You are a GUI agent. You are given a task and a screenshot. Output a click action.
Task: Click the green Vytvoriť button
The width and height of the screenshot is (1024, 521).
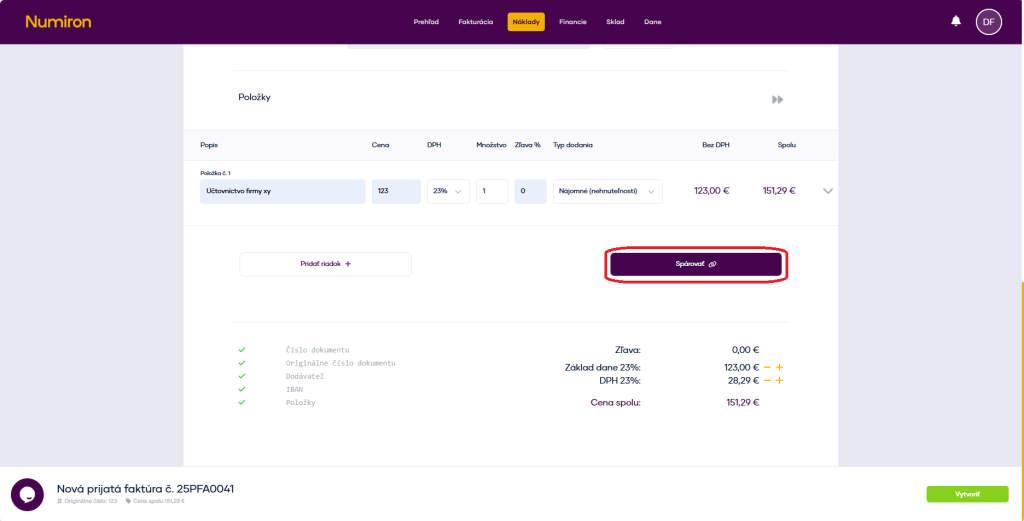pyautogui.click(x=966, y=494)
